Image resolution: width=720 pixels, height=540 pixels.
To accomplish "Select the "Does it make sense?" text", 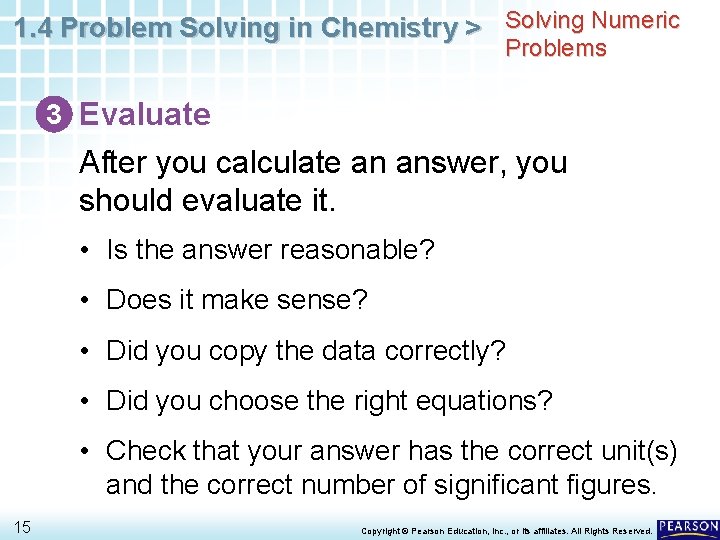I will pos(237,300).
